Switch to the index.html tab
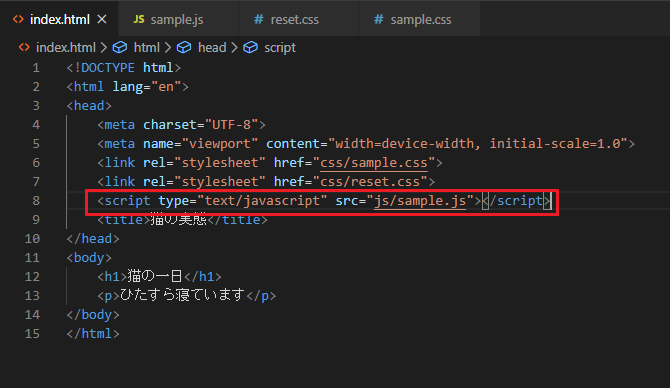Image resolution: width=670 pixels, height=388 pixels. coord(59,19)
